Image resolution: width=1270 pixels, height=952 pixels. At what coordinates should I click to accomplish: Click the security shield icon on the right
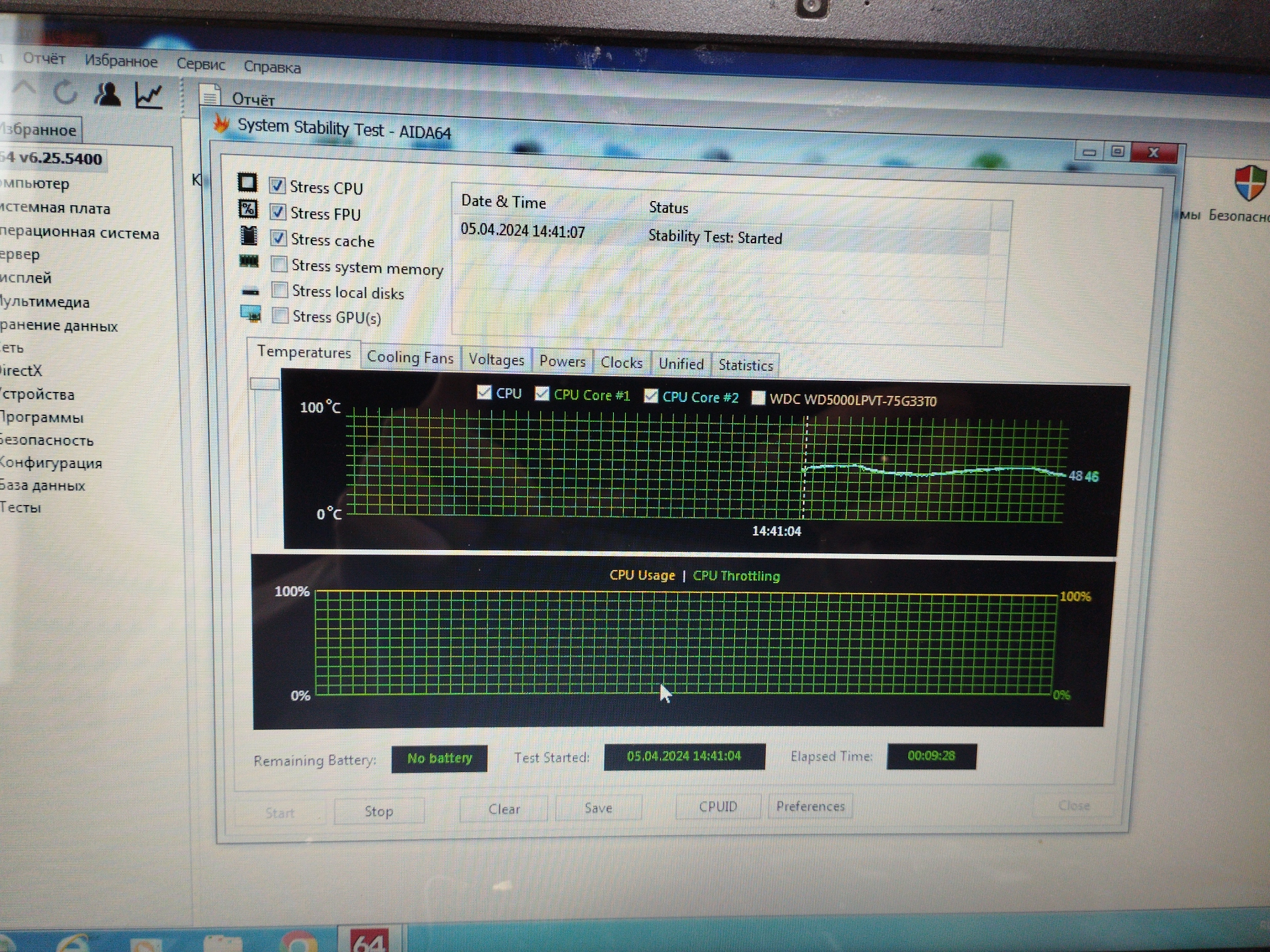pos(1249,182)
